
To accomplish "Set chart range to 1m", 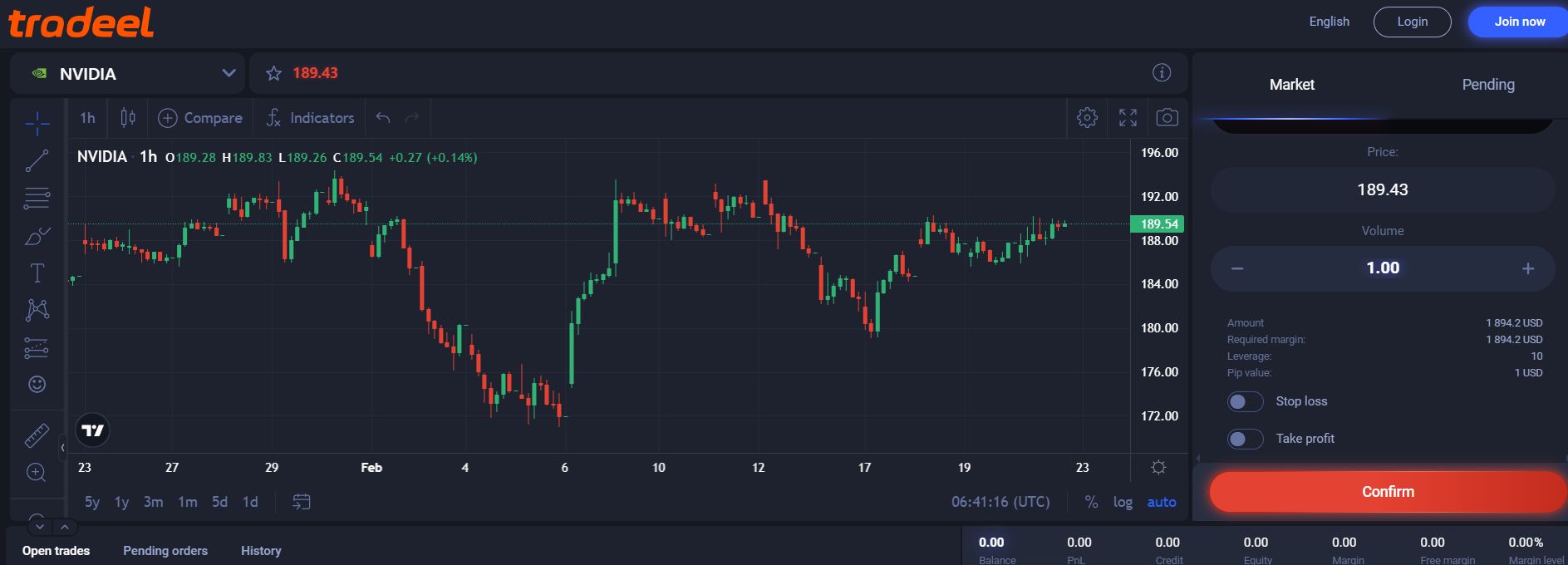I will (x=188, y=502).
